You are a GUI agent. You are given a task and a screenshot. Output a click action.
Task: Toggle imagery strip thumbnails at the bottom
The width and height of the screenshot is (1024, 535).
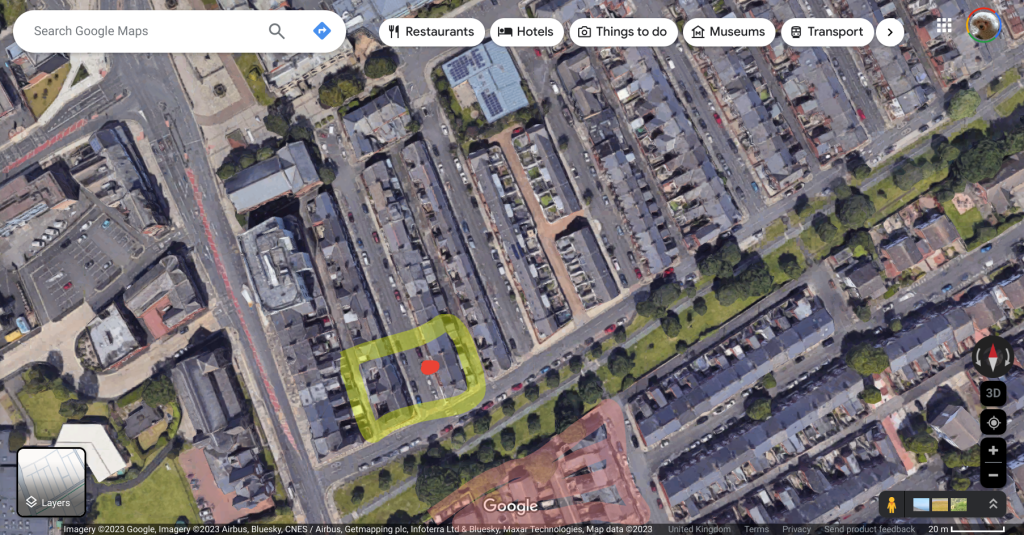pos(940,504)
